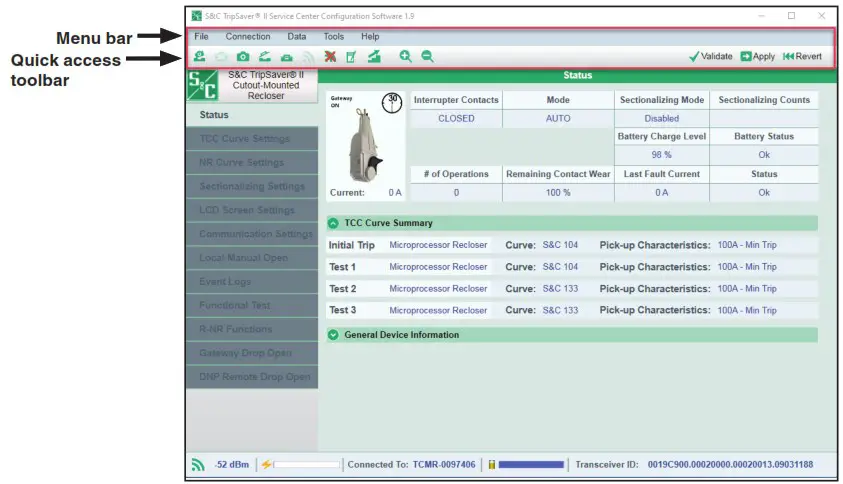This screenshot has height=484, width=843.
Task: Open the Connection menu
Action: (x=248, y=37)
